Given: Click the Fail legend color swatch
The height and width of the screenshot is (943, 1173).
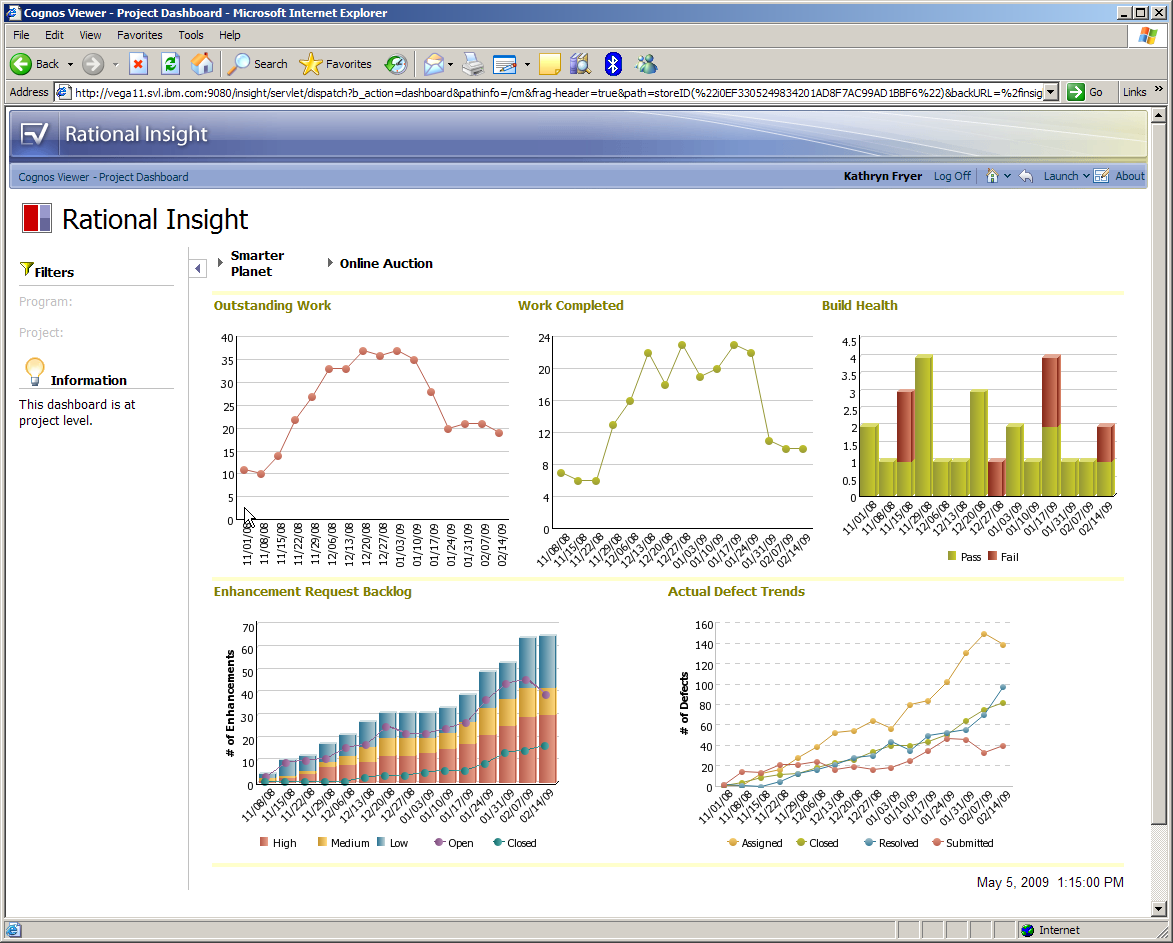Looking at the screenshot, I should (x=992, y=556).
